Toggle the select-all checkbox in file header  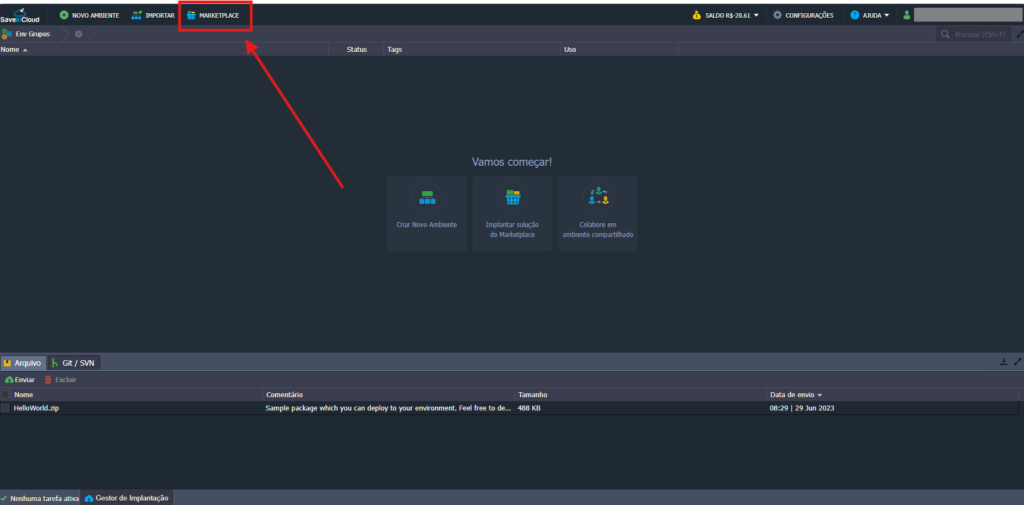(5, 395)
